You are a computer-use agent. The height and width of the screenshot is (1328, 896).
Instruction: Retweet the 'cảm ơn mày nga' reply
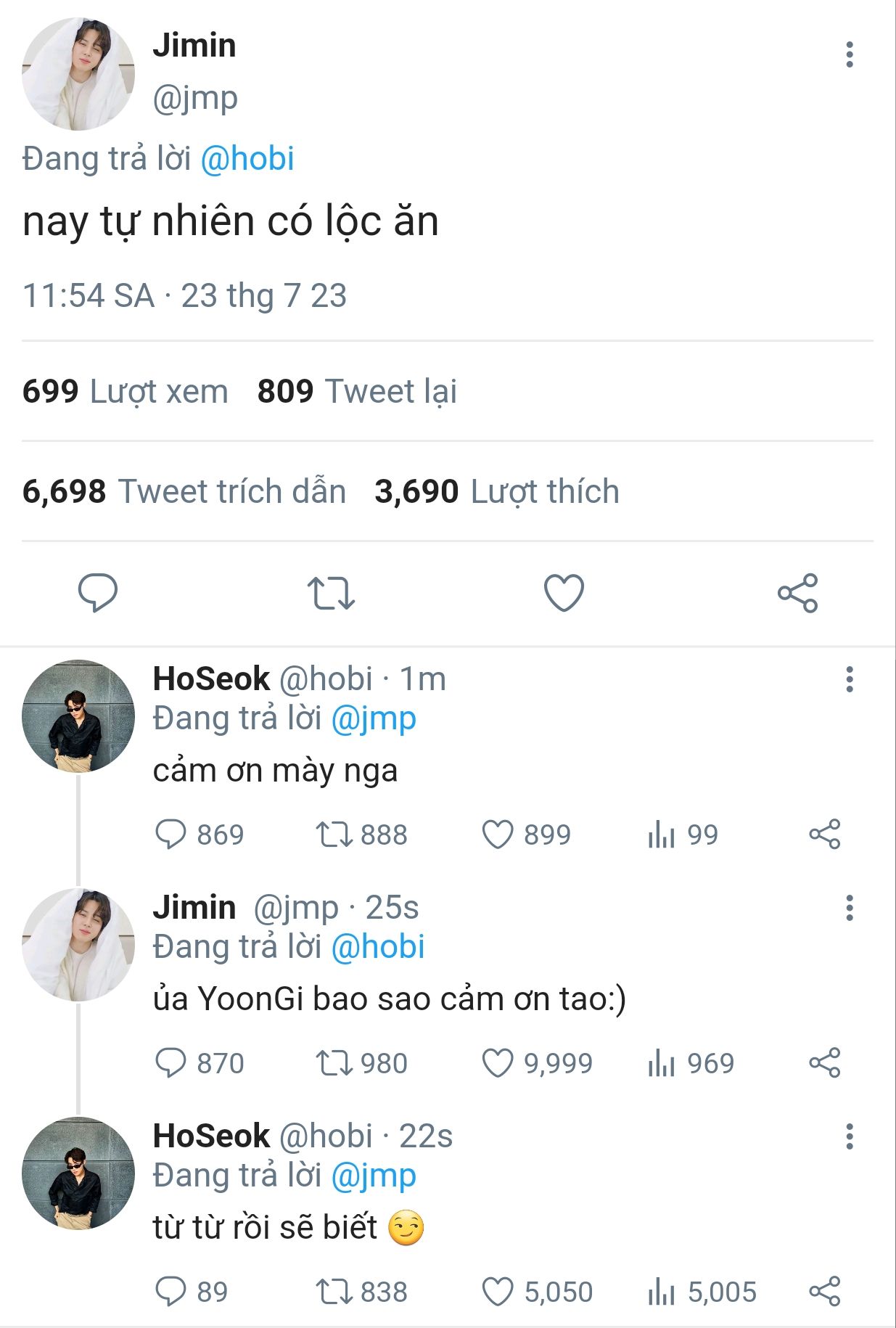click(334, 835)
